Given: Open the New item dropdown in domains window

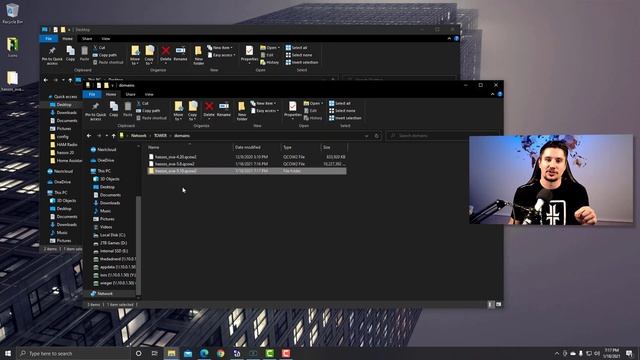Looking at the screenshot, I should [264, 103].
